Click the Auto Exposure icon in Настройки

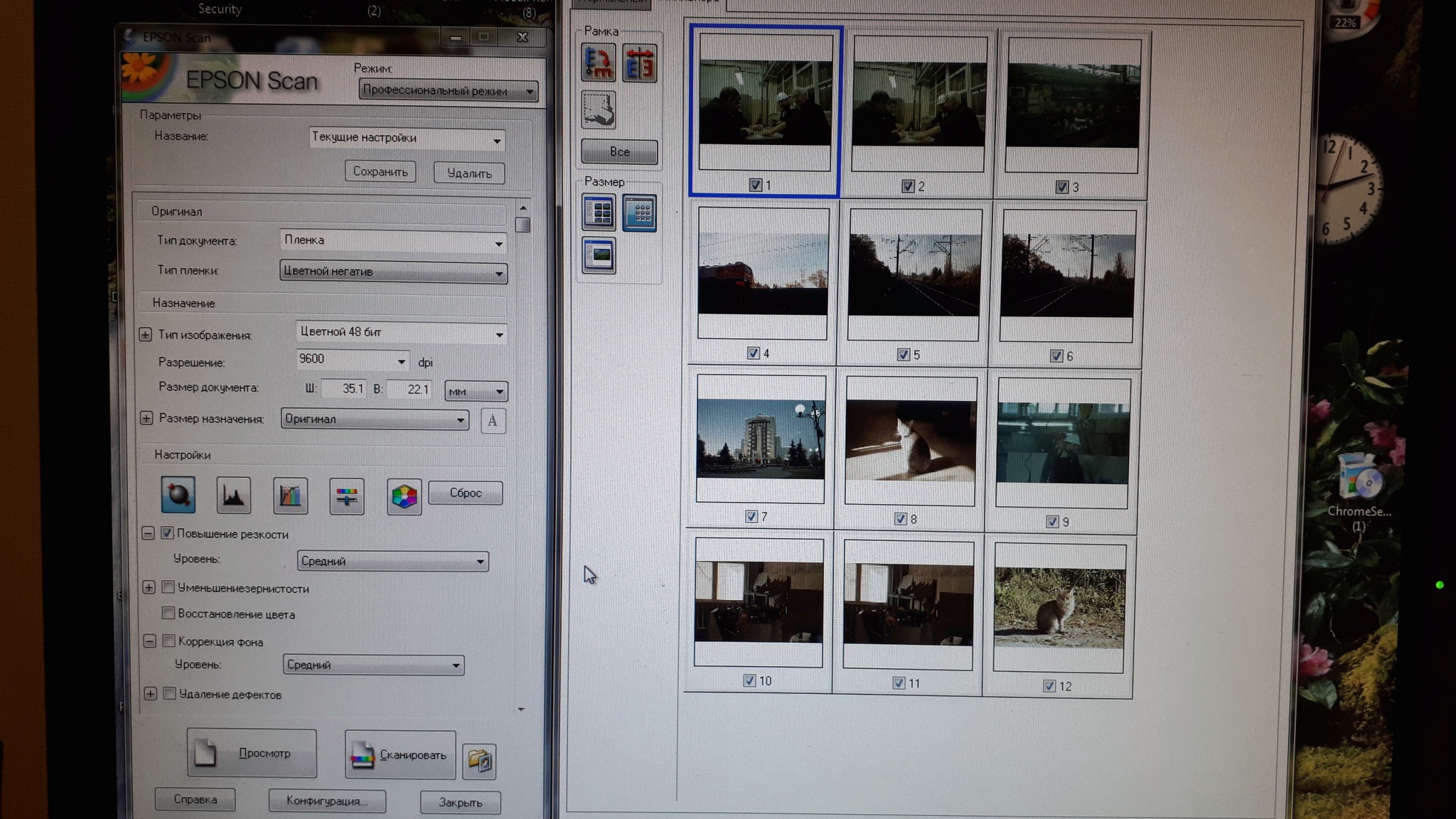[x=178, y=495]
